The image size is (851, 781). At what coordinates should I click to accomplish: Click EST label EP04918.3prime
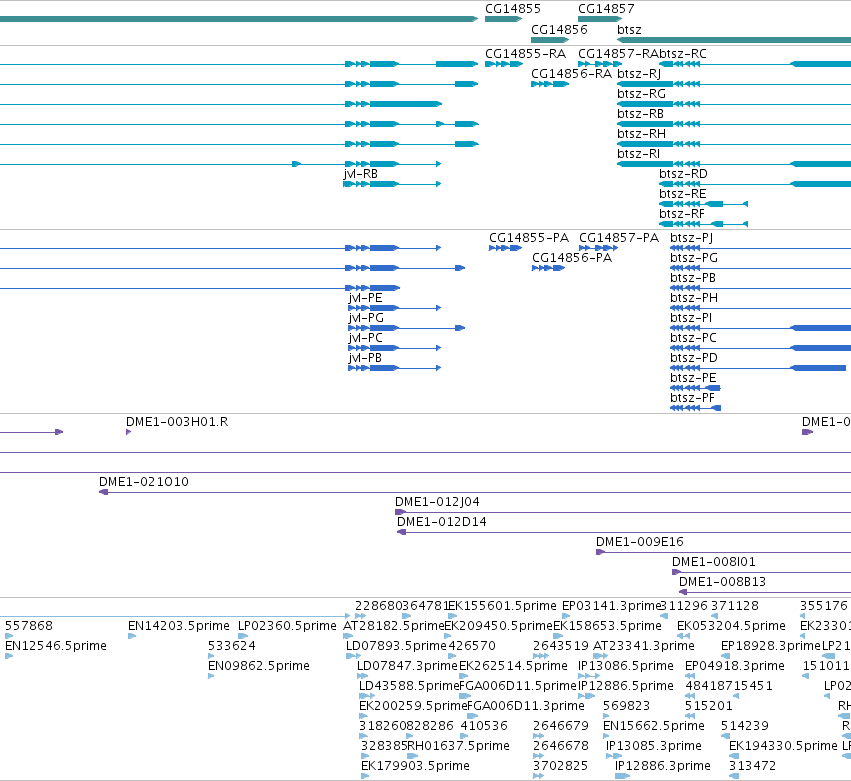tap(735, 666)
